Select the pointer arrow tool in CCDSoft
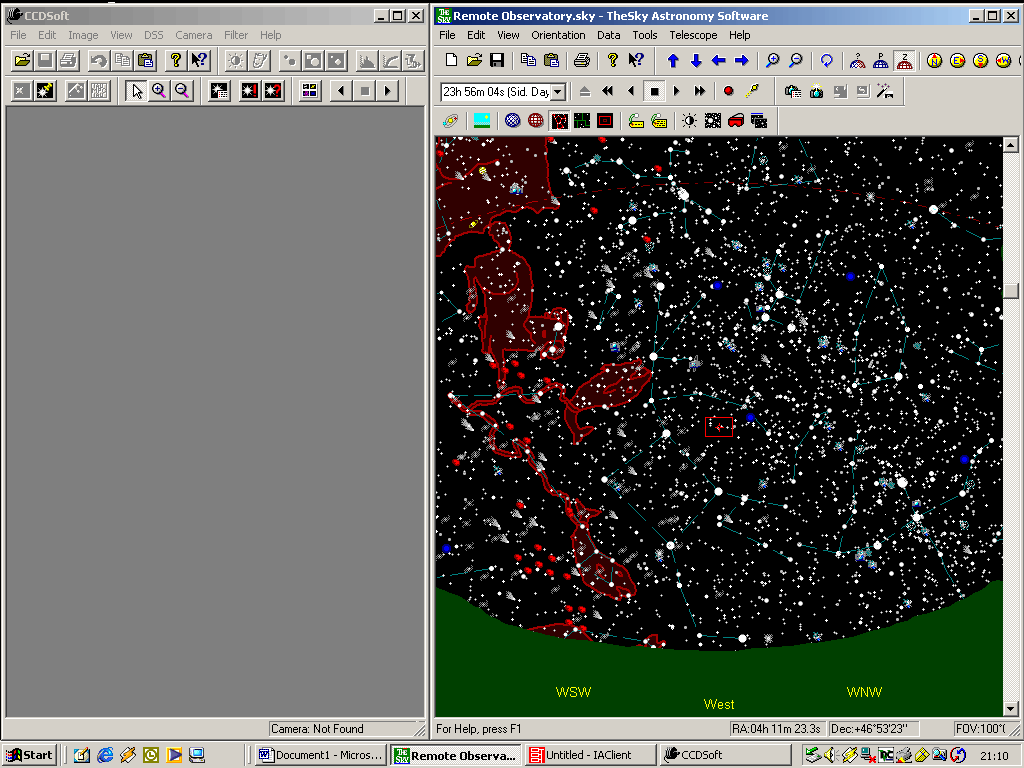Screen dimensions: 1024x768 pos(136,91)
